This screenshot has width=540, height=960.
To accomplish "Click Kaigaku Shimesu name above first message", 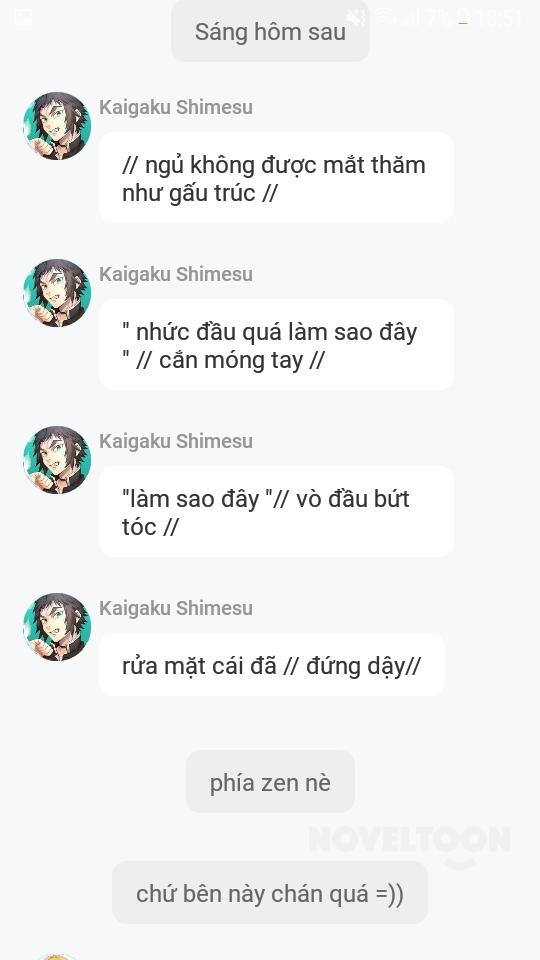I will click(176, 107).
